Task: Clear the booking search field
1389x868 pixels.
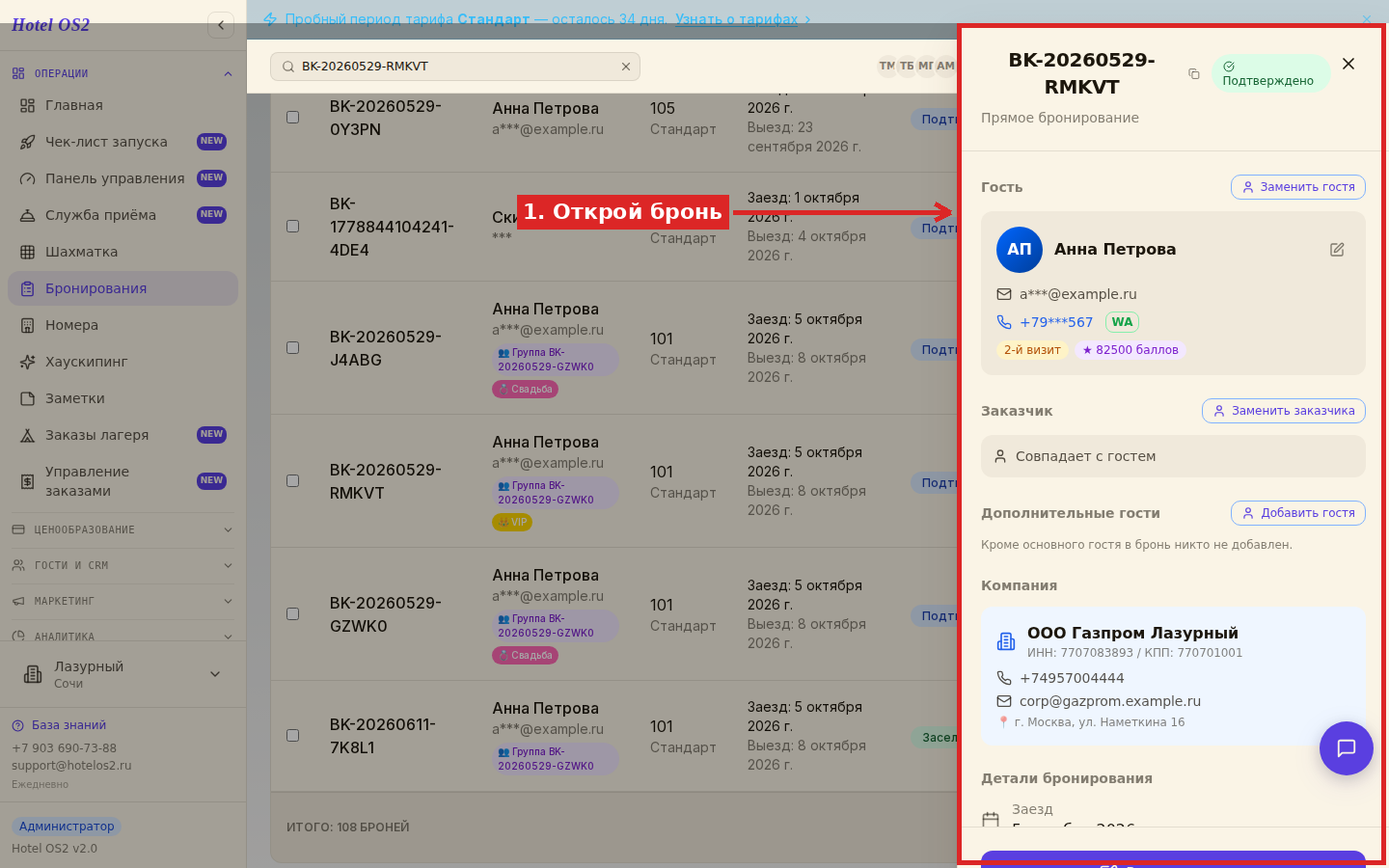Action: tap(626, 67)
